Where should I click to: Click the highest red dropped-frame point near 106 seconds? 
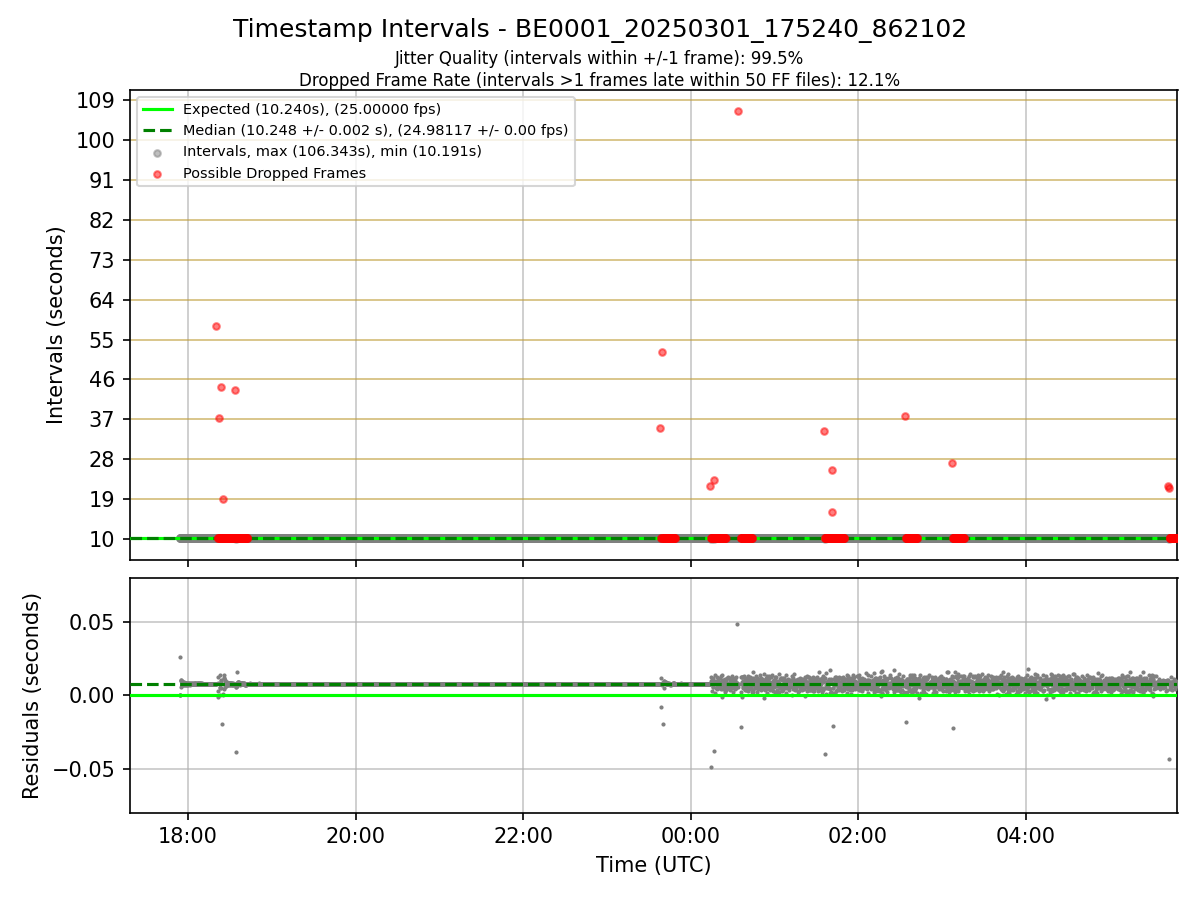[738, 111]
